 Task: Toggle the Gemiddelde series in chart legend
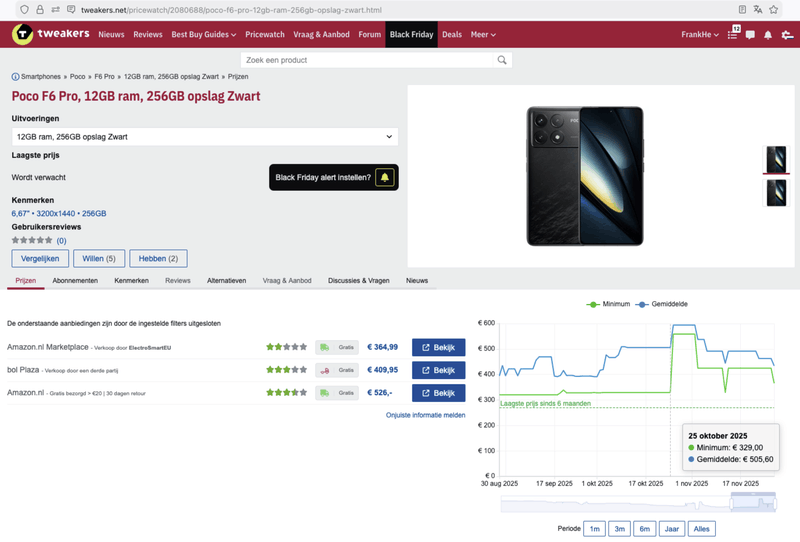tap(661, 304)
